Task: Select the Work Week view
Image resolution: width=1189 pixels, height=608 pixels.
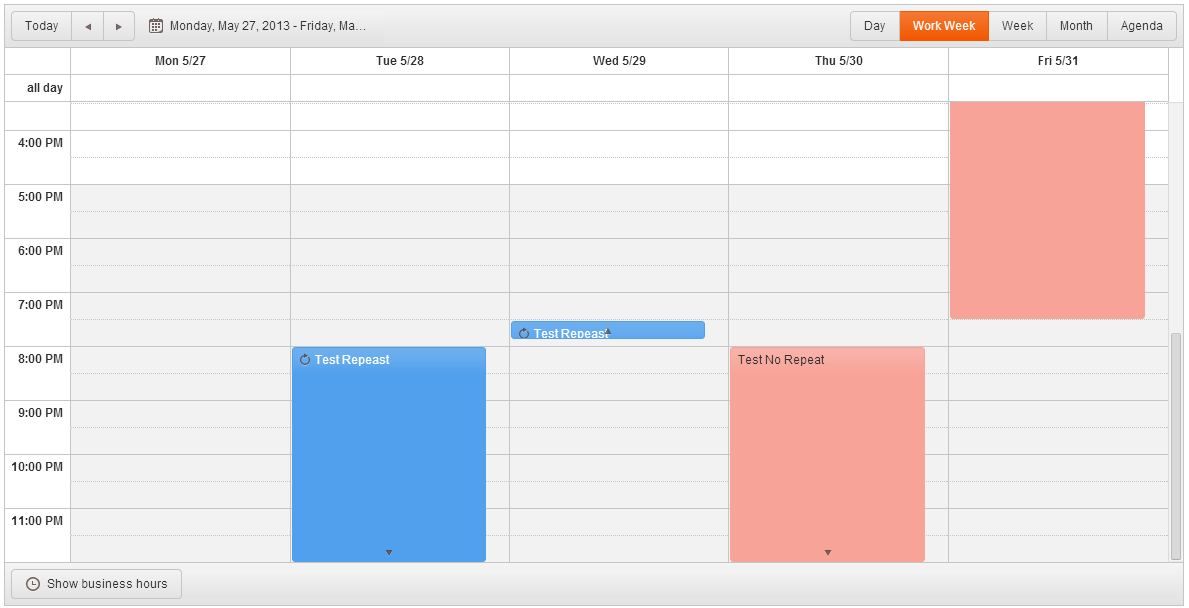Action: click(943, 26)
